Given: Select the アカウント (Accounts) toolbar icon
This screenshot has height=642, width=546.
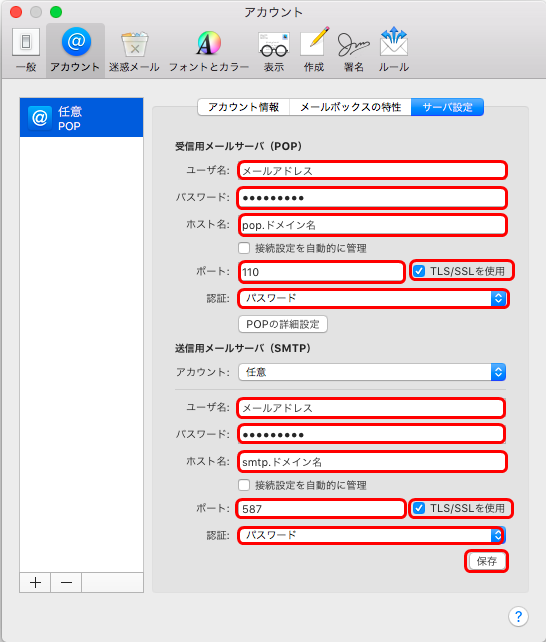Looking at the screenshot, I should click(75, 50).
